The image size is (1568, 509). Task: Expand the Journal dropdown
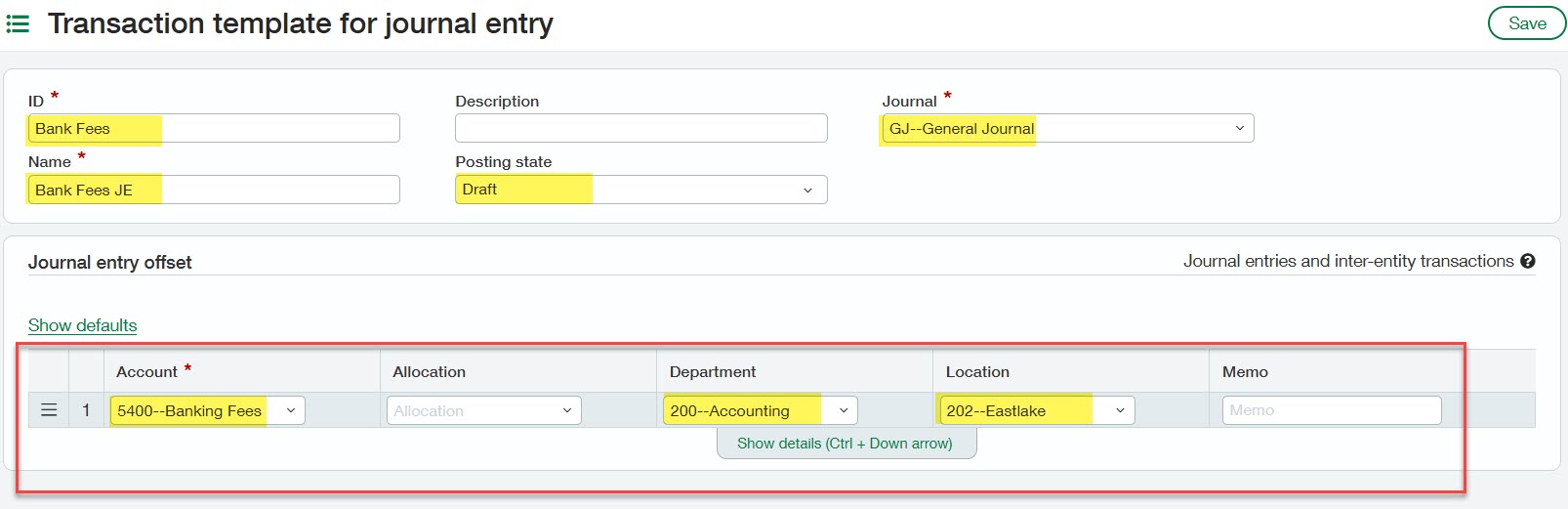pyautogui.click(x=1239, y=128)
